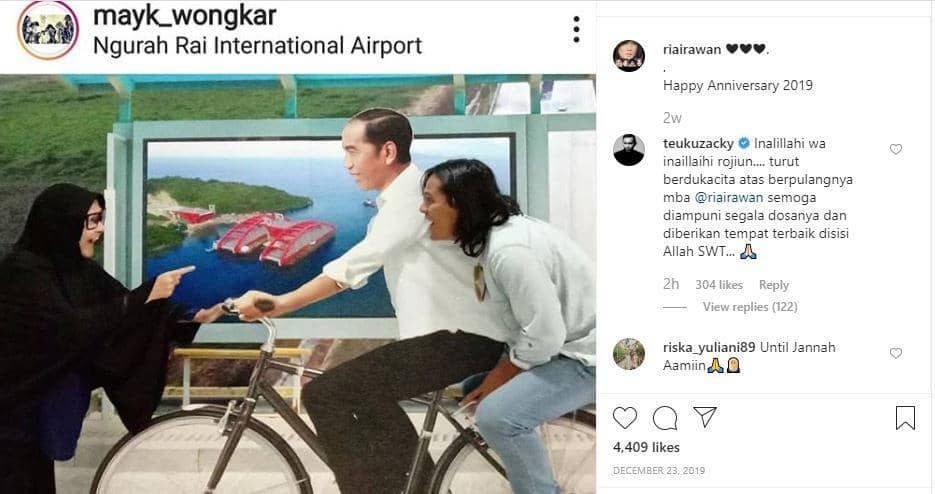Open riairawan's avatar
935x494 pixels.
coord(629,56)
